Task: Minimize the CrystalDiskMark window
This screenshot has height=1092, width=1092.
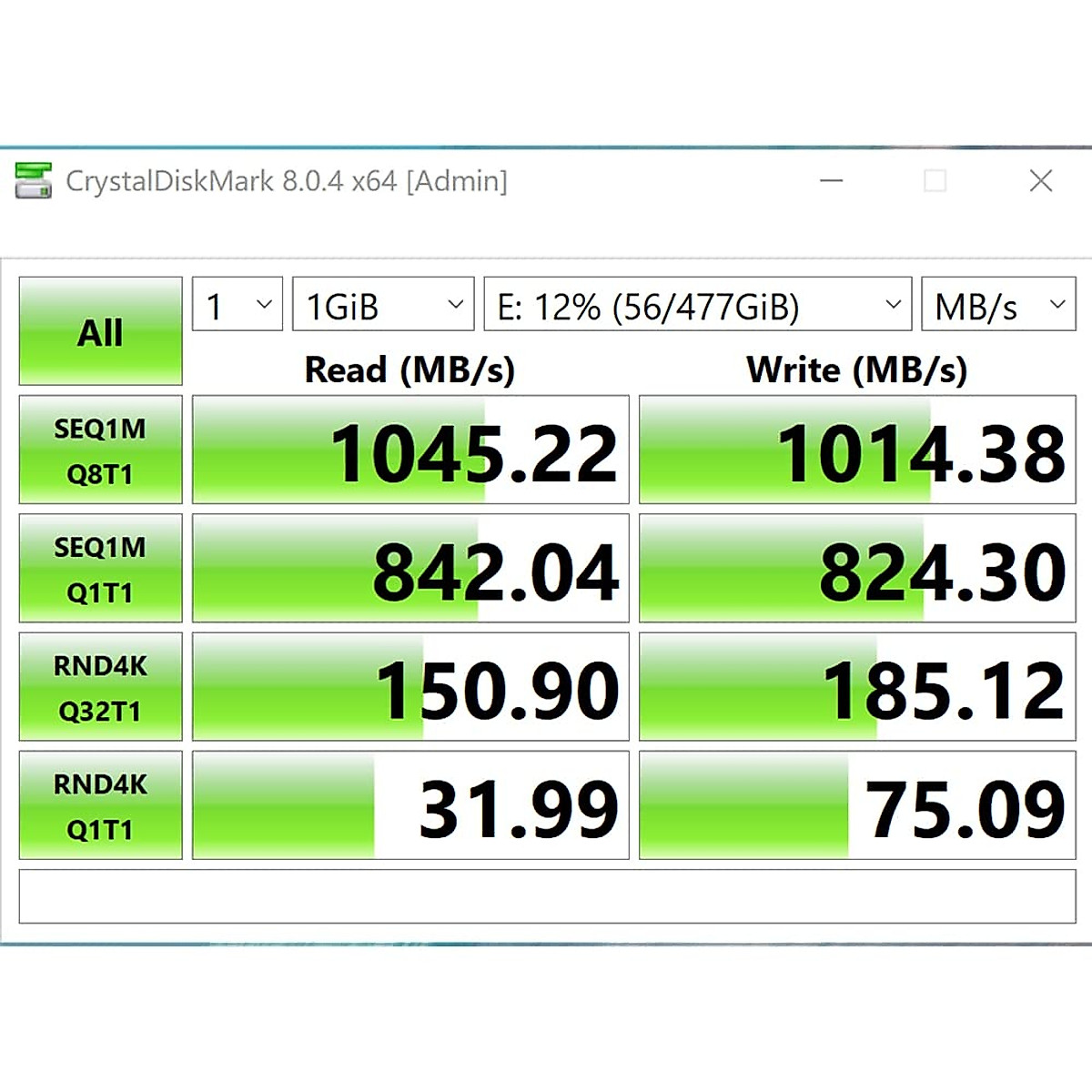Action: (831, 181)
